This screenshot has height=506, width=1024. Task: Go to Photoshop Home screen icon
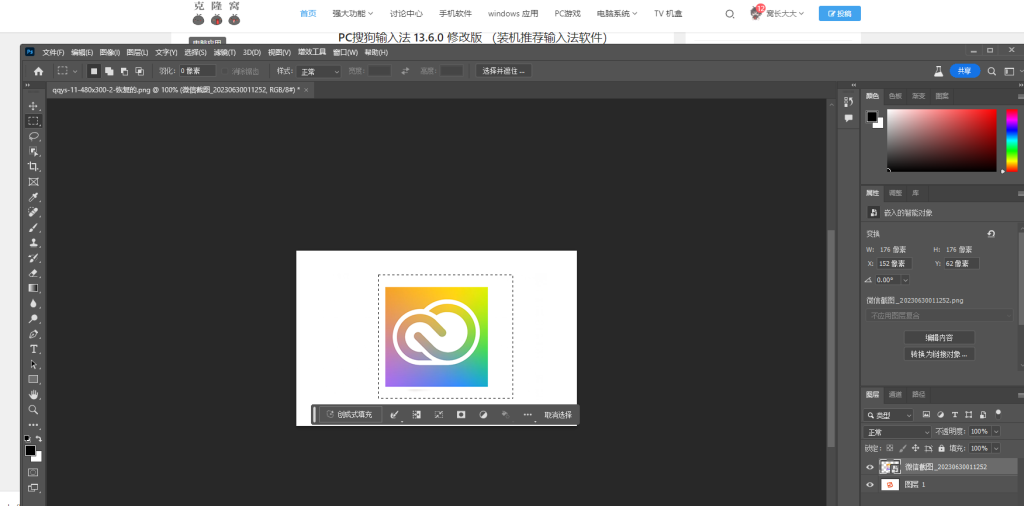pos(39,71)
